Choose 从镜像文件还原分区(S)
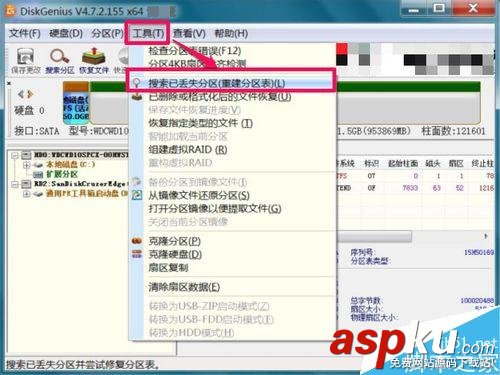 point(199,195)
